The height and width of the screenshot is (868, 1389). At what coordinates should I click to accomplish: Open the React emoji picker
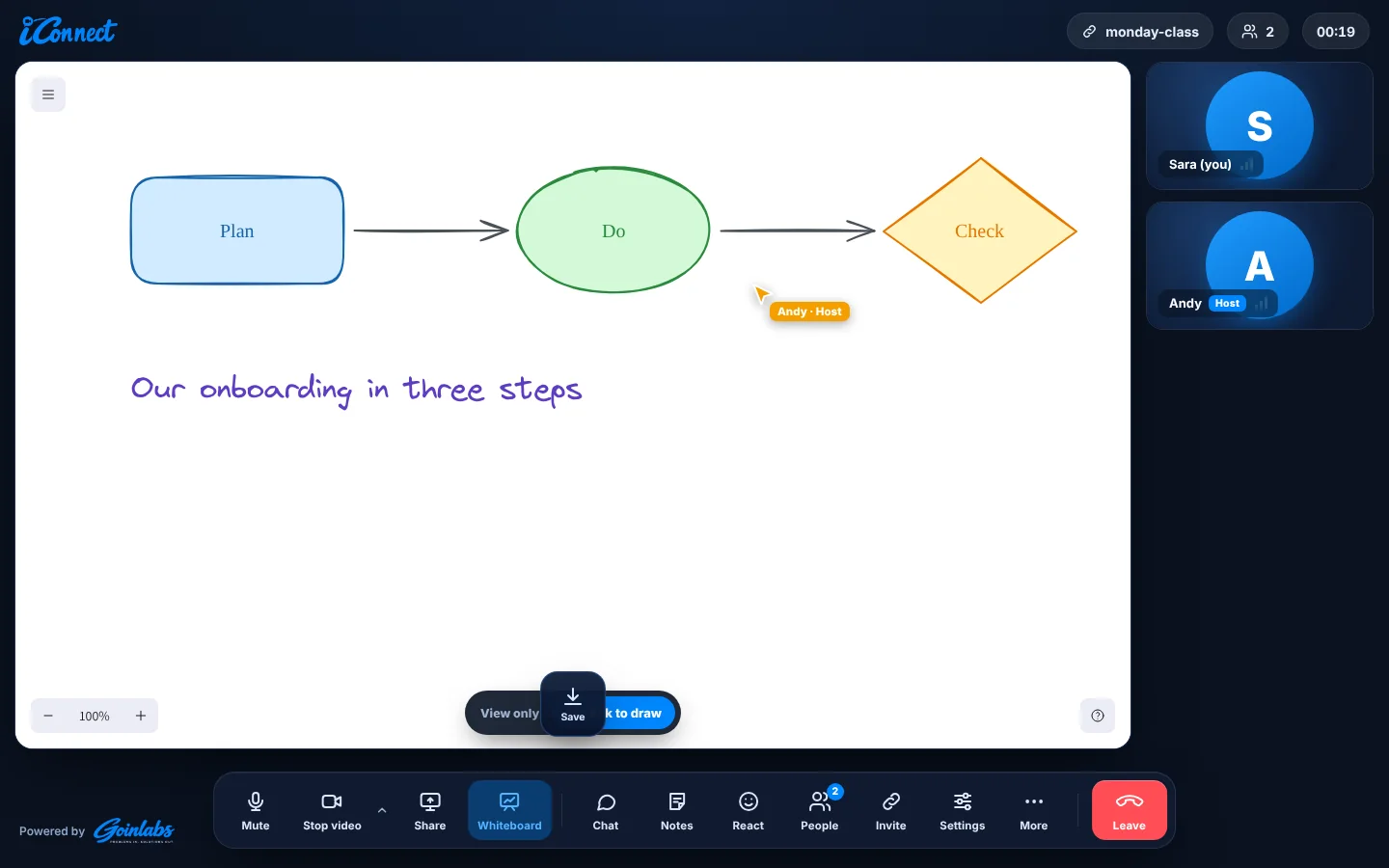(x=749, y=810)
